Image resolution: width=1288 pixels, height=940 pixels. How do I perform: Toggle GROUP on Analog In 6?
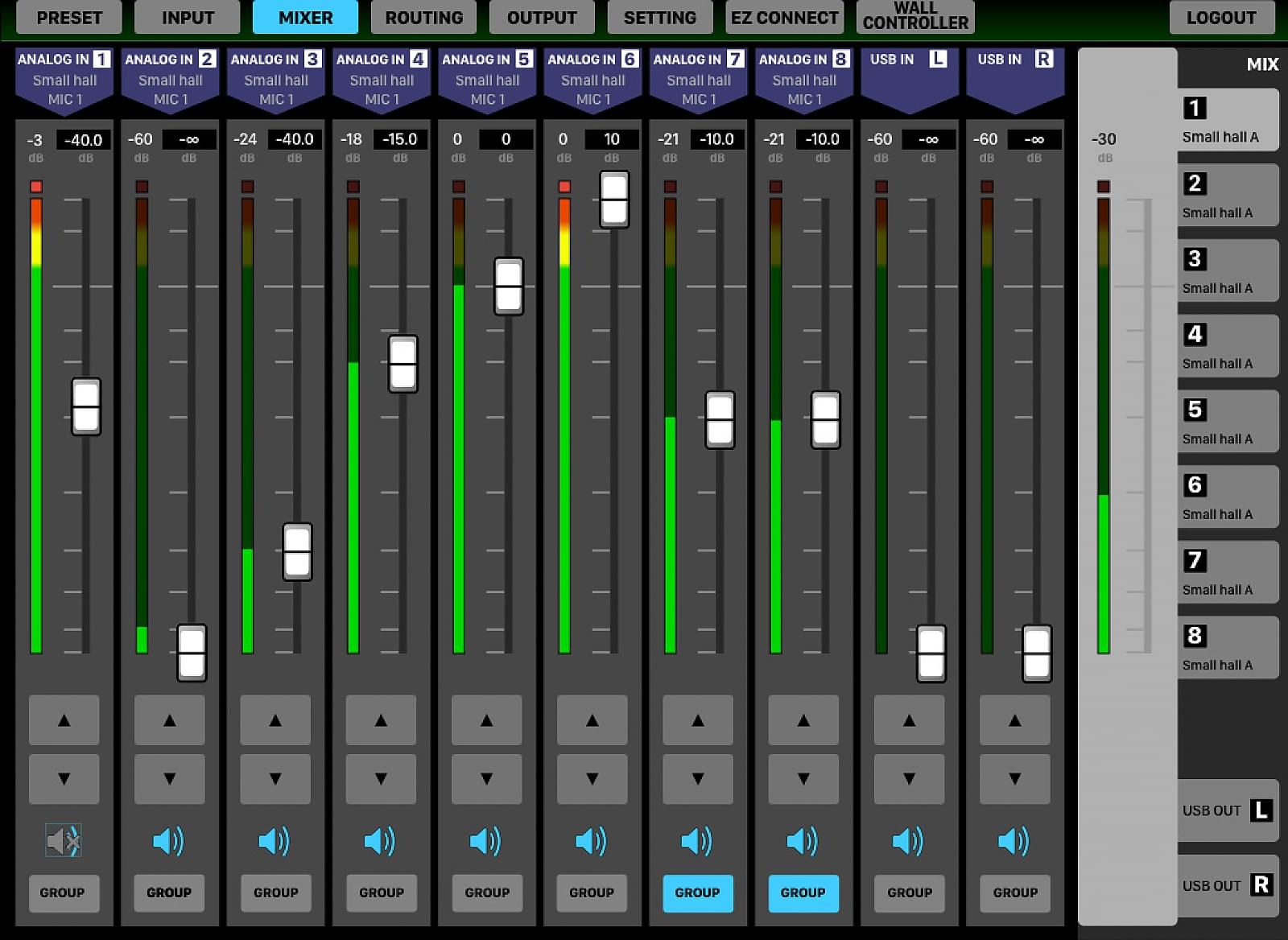point(592,893)
